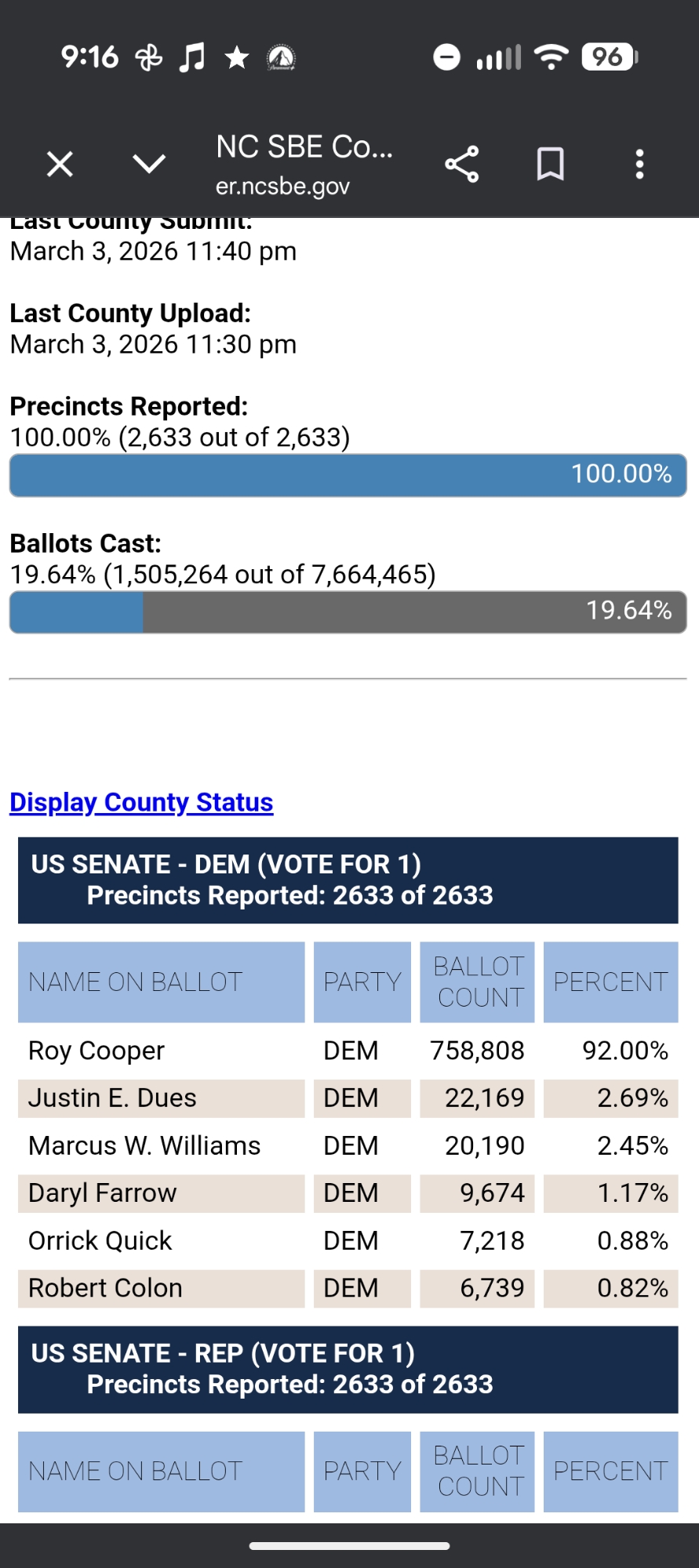
Task: Tap the US SENATE - REP contest header
Action: point(348,1369)
